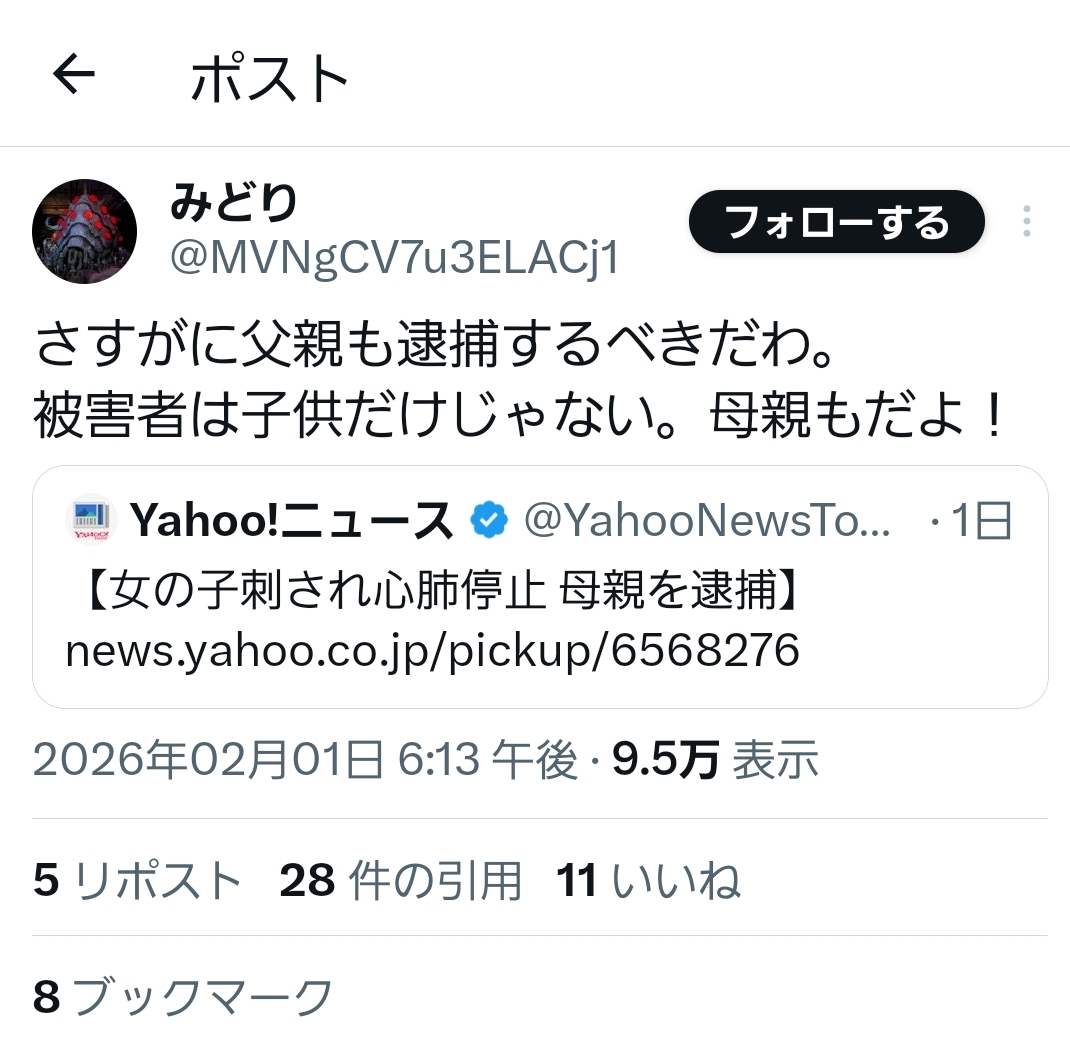View the 11 いいね likes list
The image size is (1070, 1044).
click(648, 880)
